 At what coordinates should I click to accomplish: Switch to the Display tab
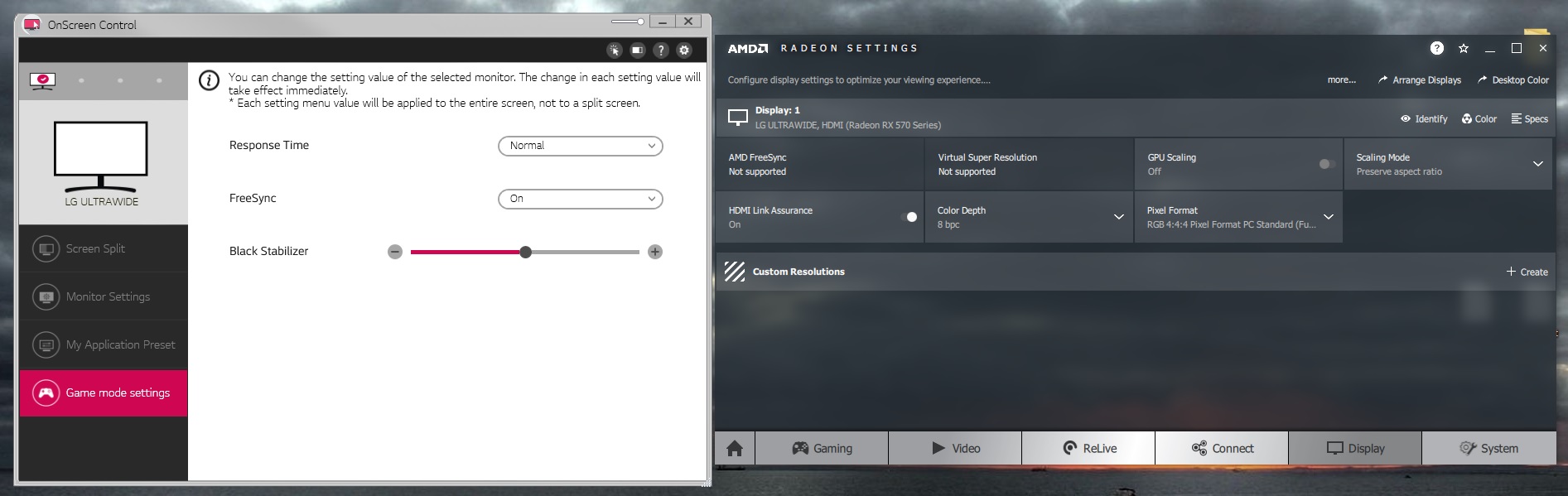coord(1355,448)
